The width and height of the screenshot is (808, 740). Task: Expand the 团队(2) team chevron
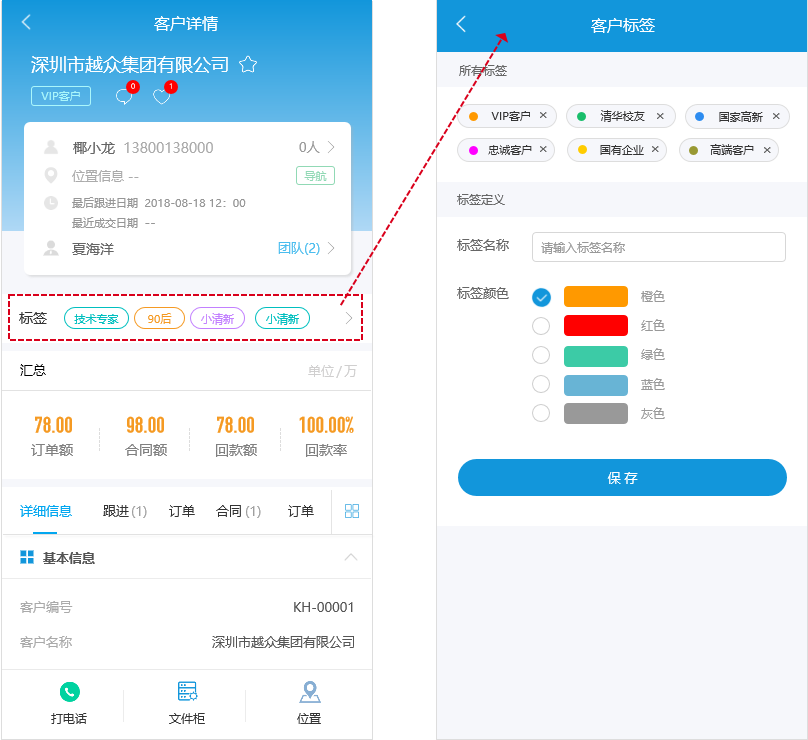(331, 248)
